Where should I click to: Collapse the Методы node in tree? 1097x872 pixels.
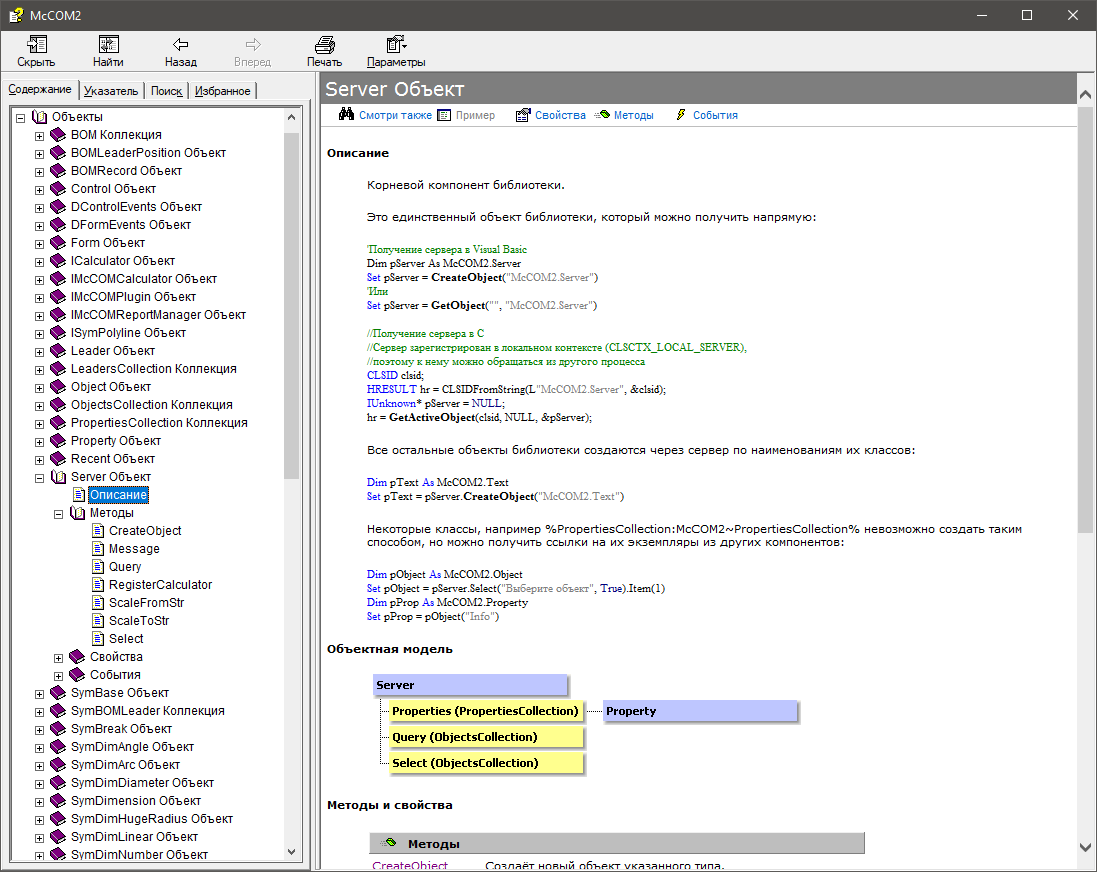[58, 514]
